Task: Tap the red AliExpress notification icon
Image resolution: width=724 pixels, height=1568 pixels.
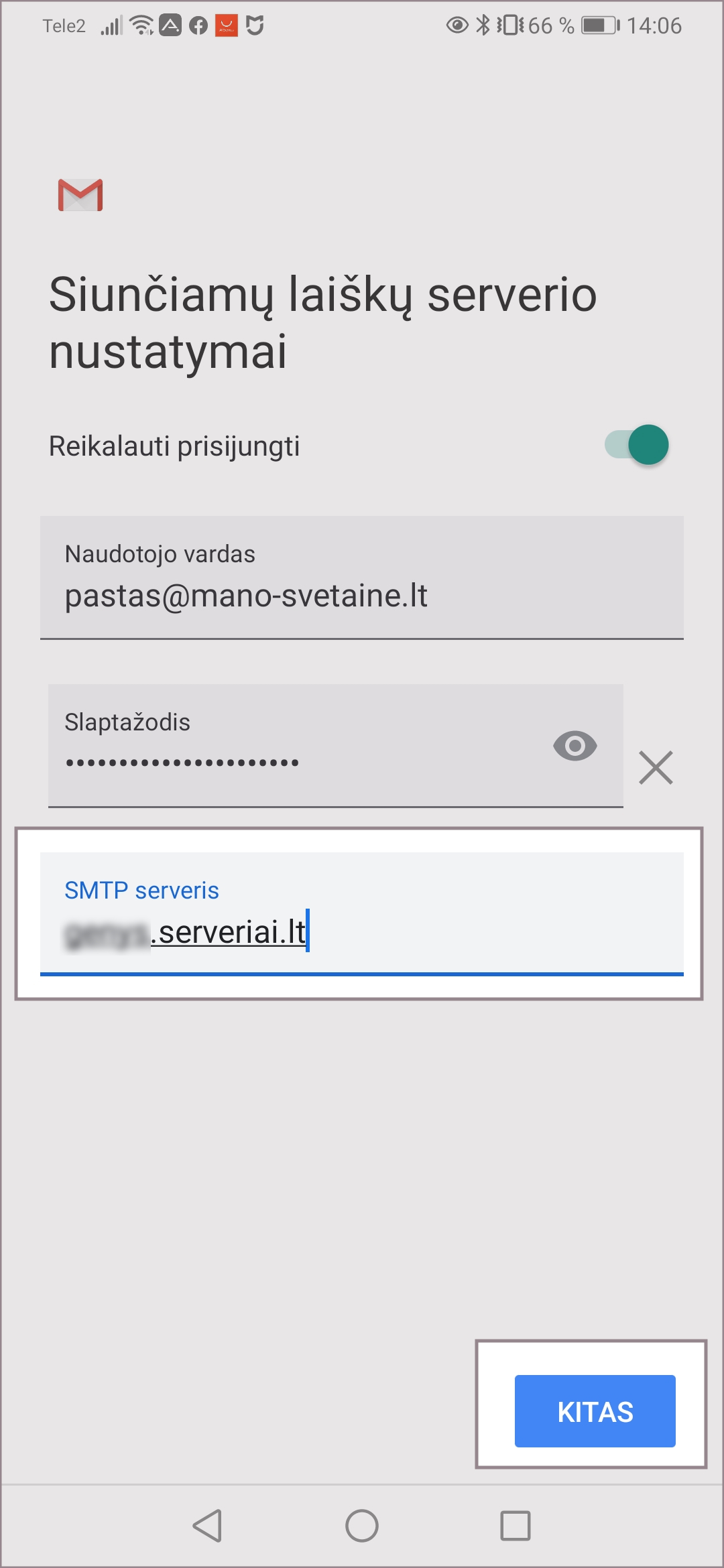Action: [x=227, y=26]
